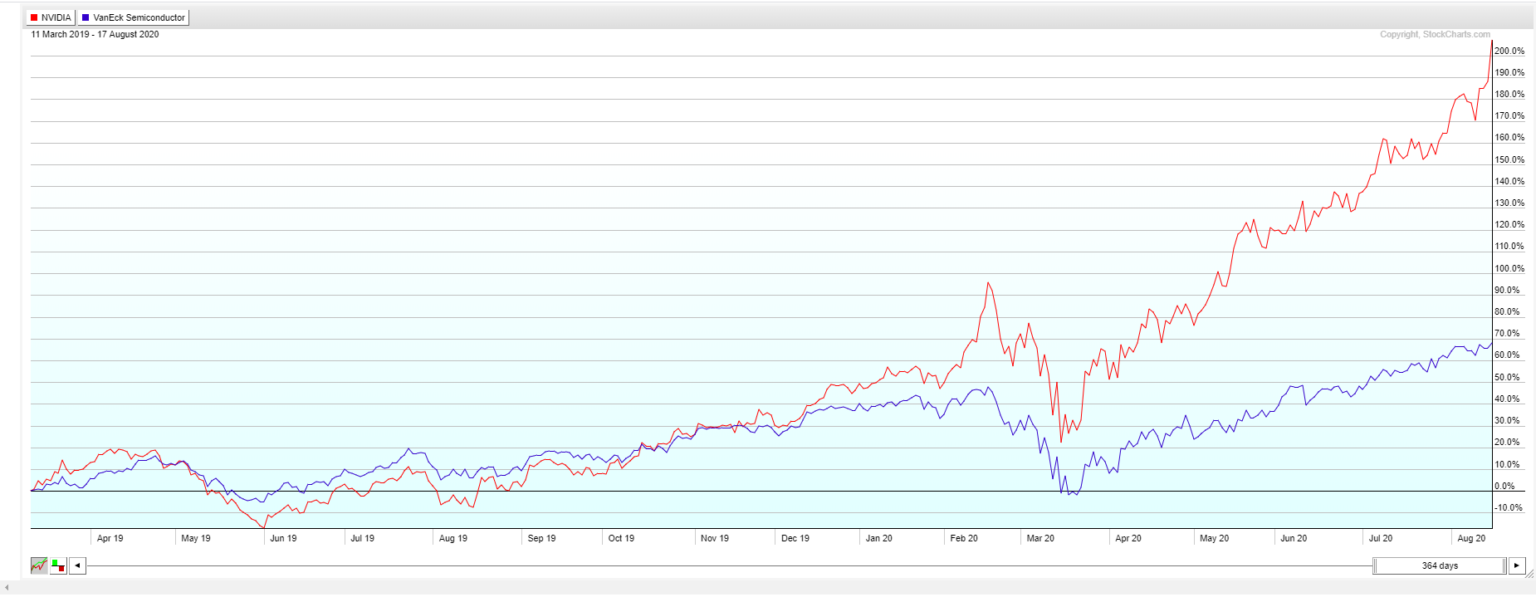Click the 364 days slider handle
1536x602 pixels.
[1440, 566]
